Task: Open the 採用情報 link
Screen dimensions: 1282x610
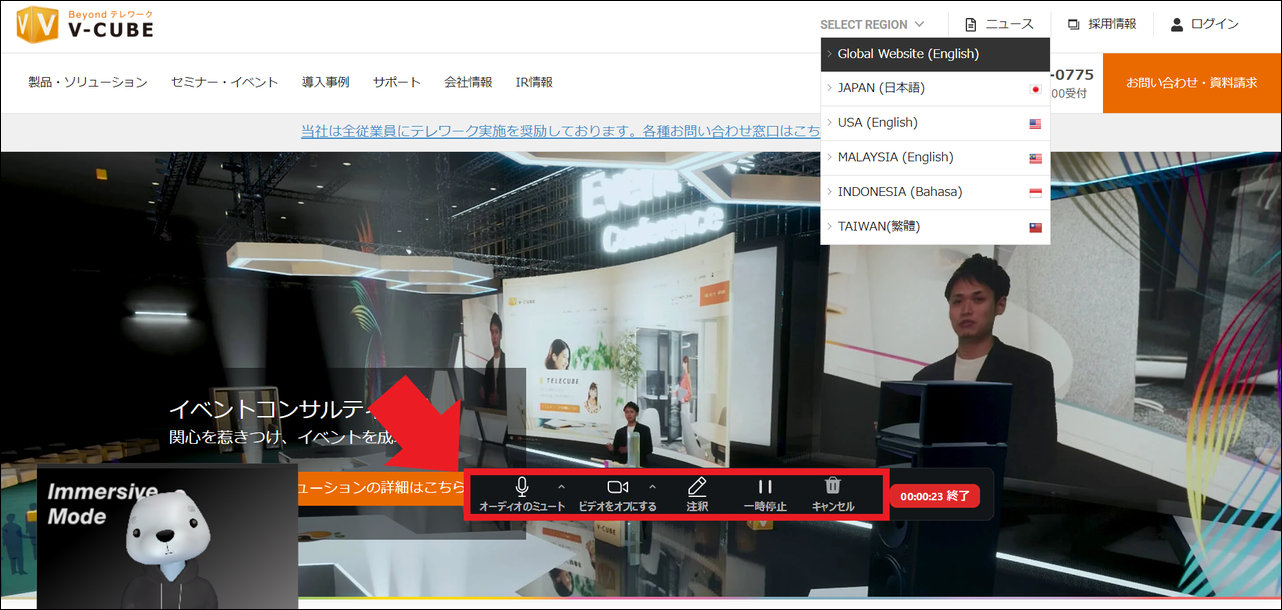Action: click(1102, 24)
